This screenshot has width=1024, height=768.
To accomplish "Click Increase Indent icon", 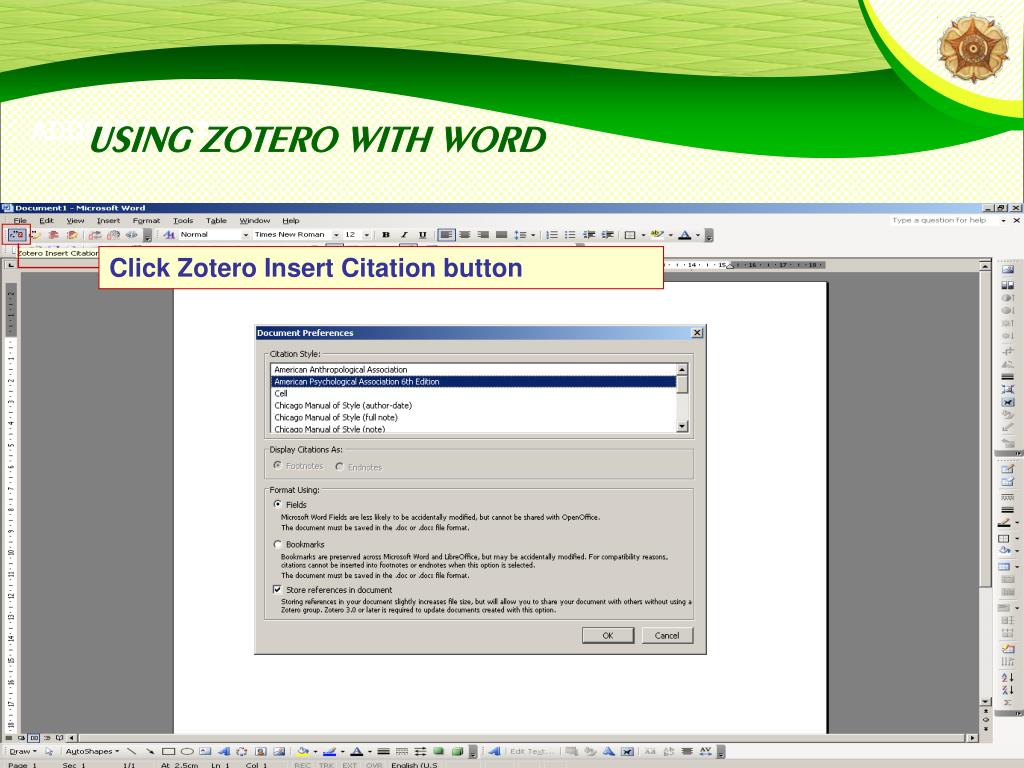I will pyautogui.click(x=607, y=234).
